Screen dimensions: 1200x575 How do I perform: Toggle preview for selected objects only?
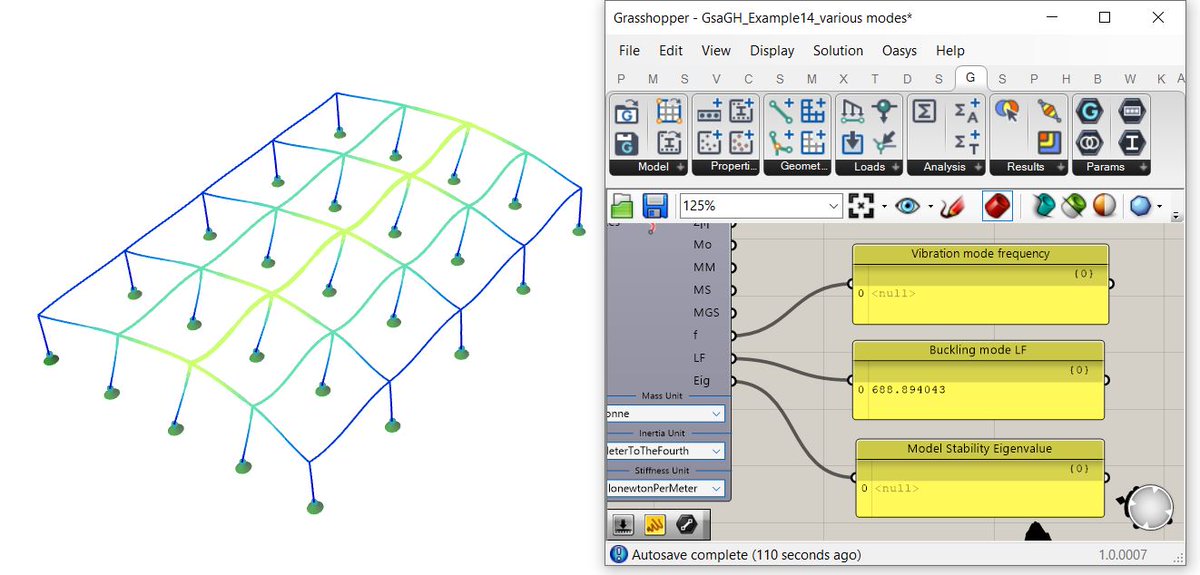1104,206
